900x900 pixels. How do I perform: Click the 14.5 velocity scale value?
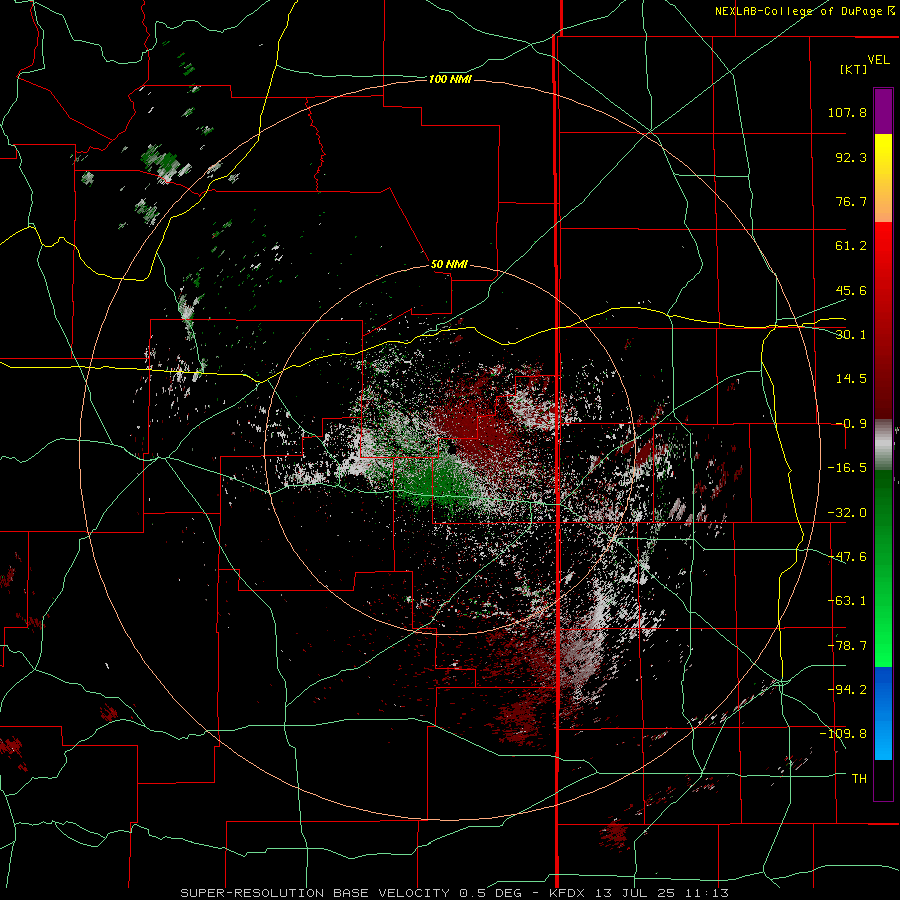point(851,379)
